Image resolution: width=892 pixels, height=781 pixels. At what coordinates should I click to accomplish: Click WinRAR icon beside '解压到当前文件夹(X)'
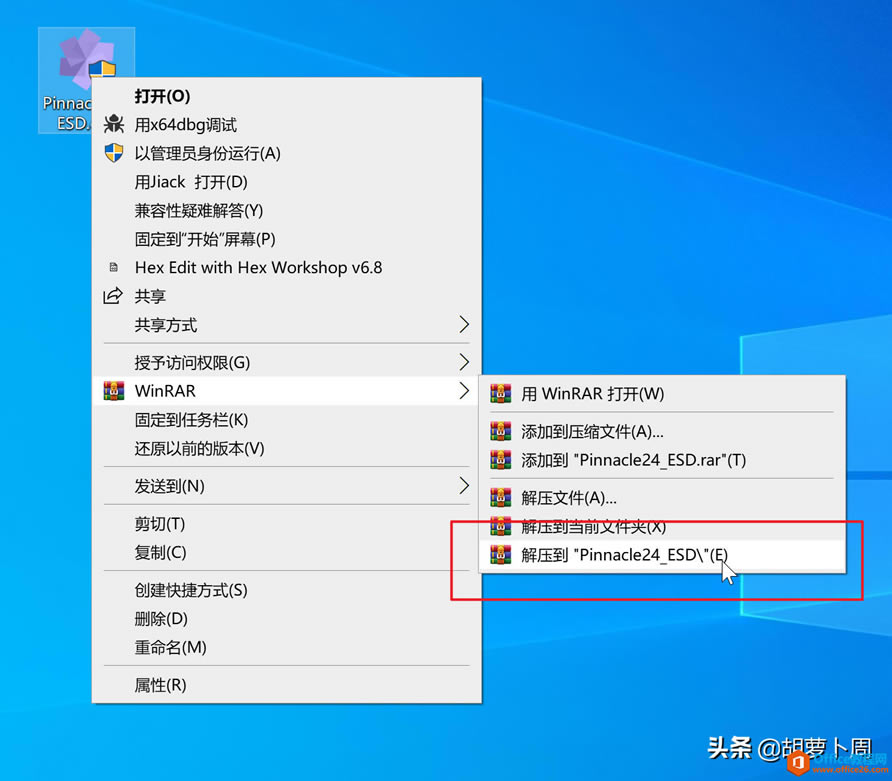point(501,526)
